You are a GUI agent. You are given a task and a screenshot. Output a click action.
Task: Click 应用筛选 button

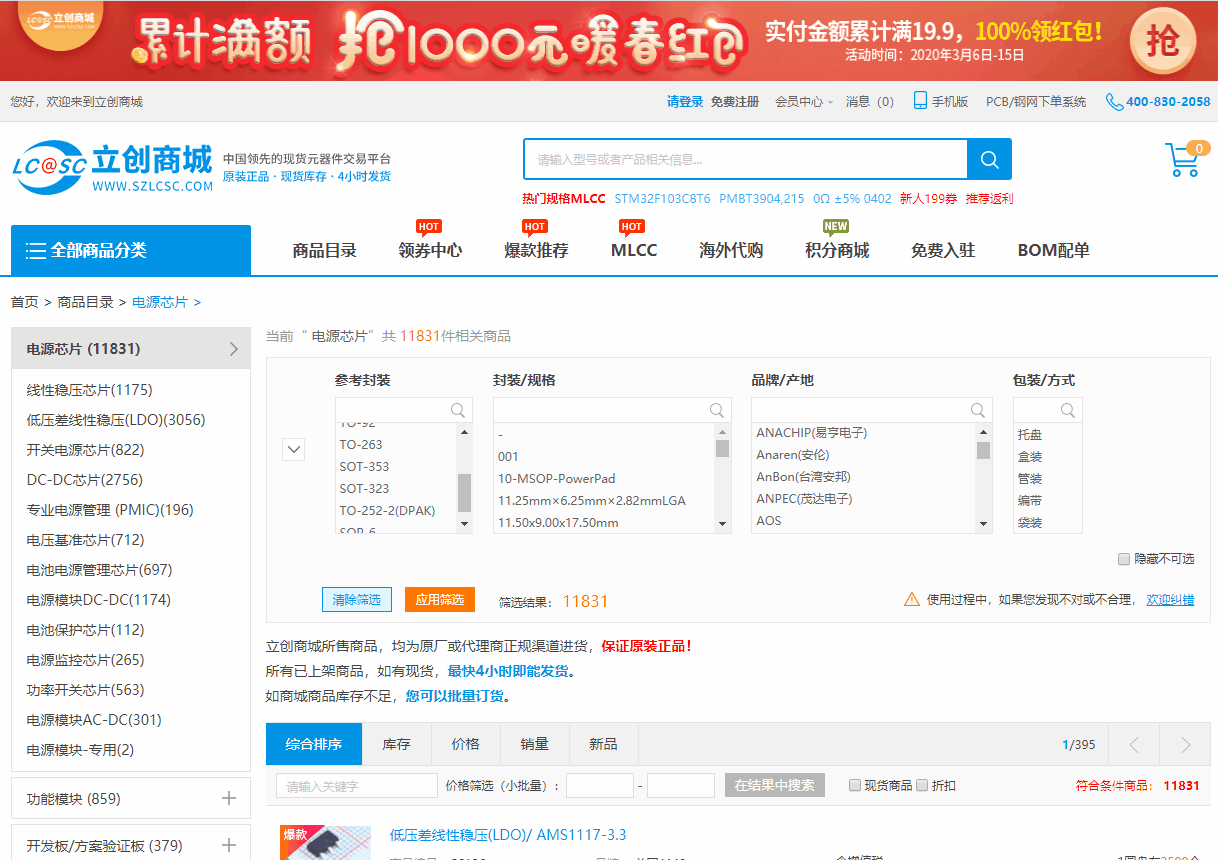click(x=440, y=599)
